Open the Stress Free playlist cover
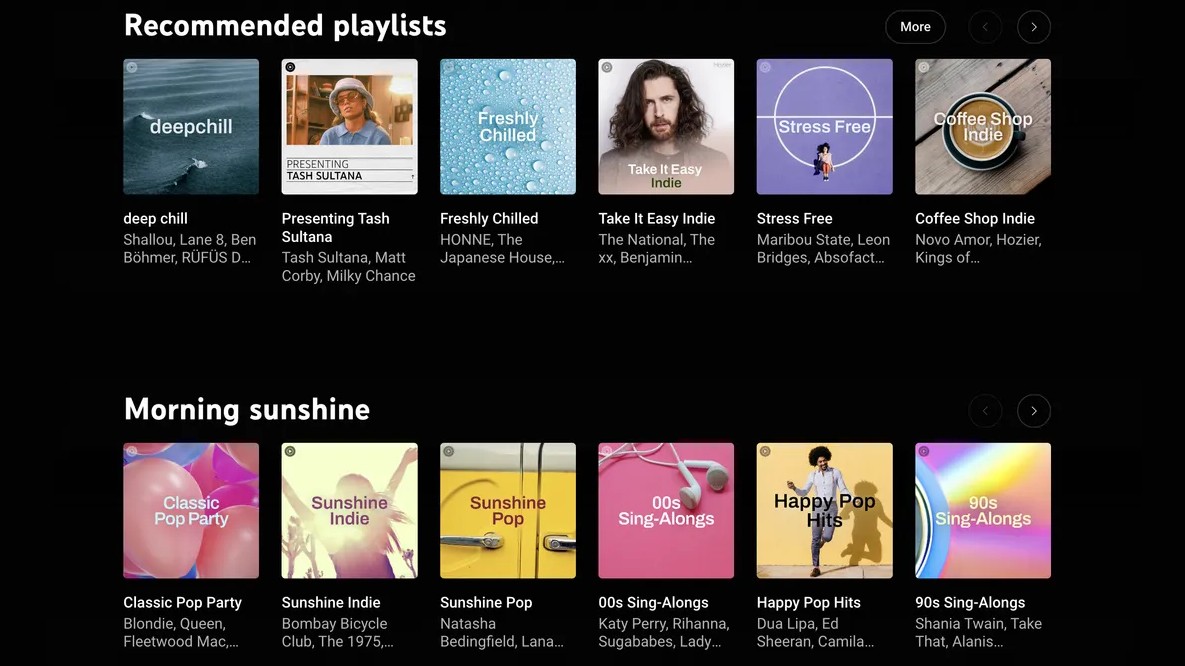Screen dimensions: 1185x666 [825, 127]
